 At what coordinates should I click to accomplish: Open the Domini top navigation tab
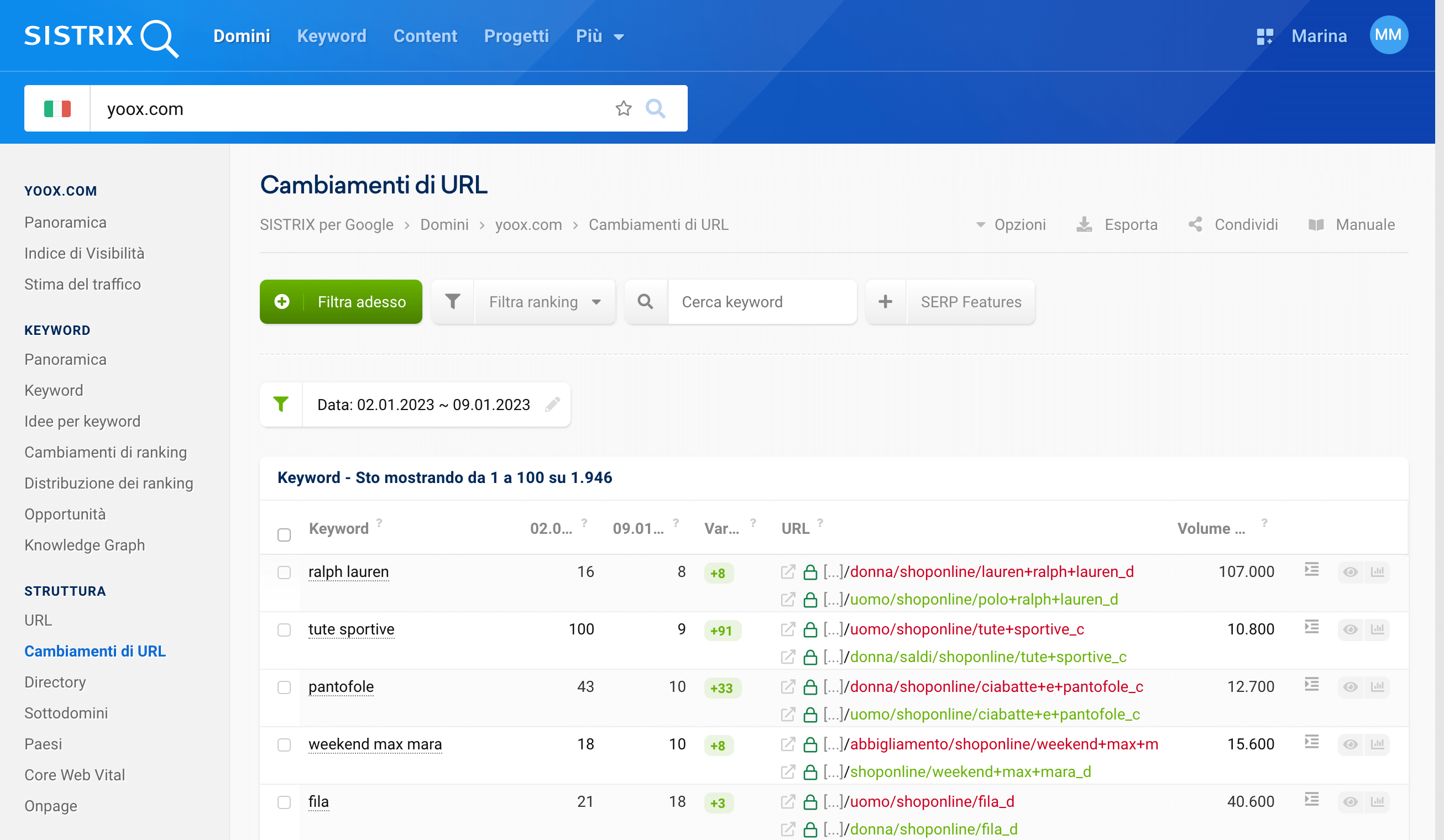pos(241,36)
